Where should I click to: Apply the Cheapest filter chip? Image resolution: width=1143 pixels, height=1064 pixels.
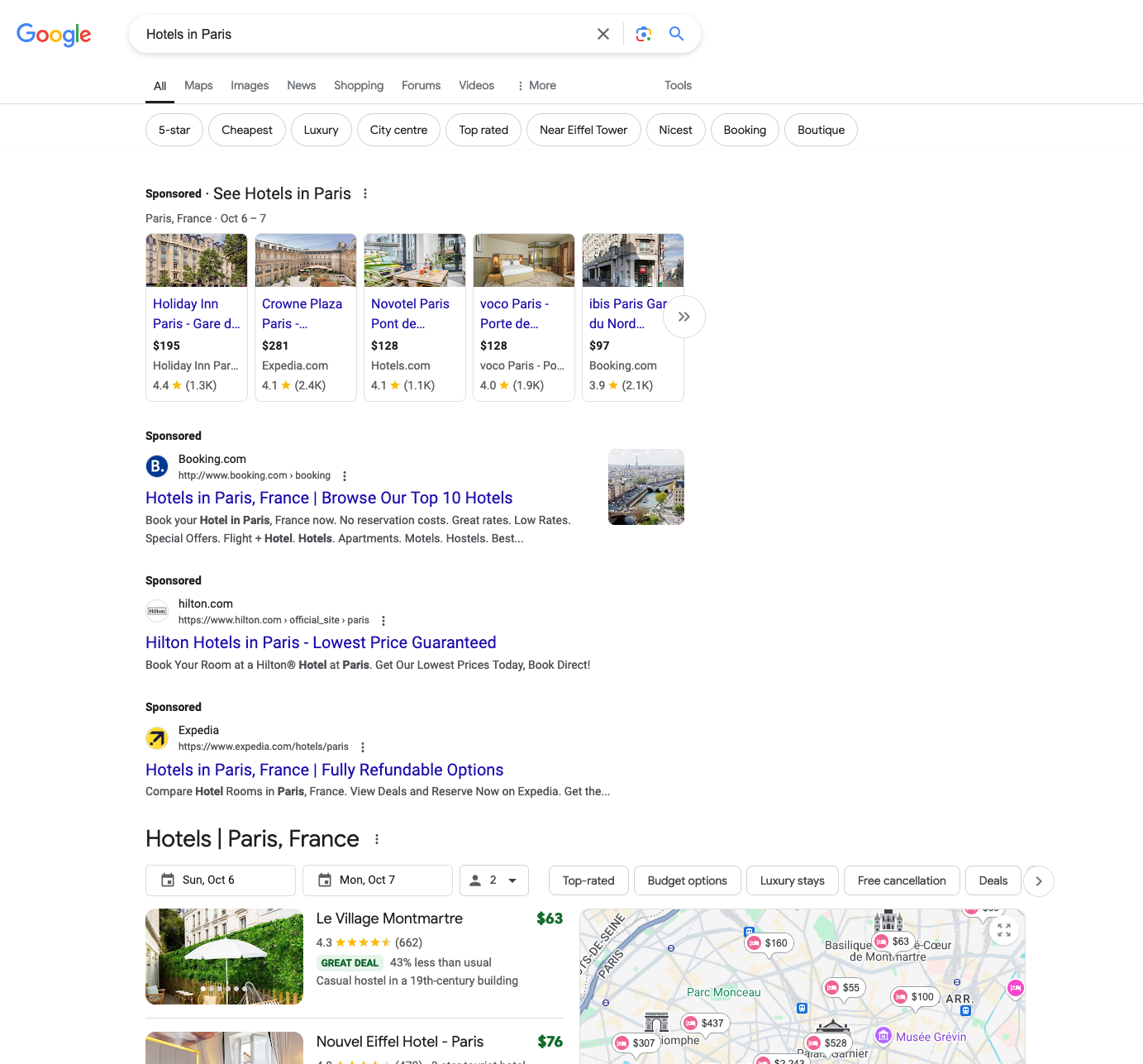click(247, 130)
